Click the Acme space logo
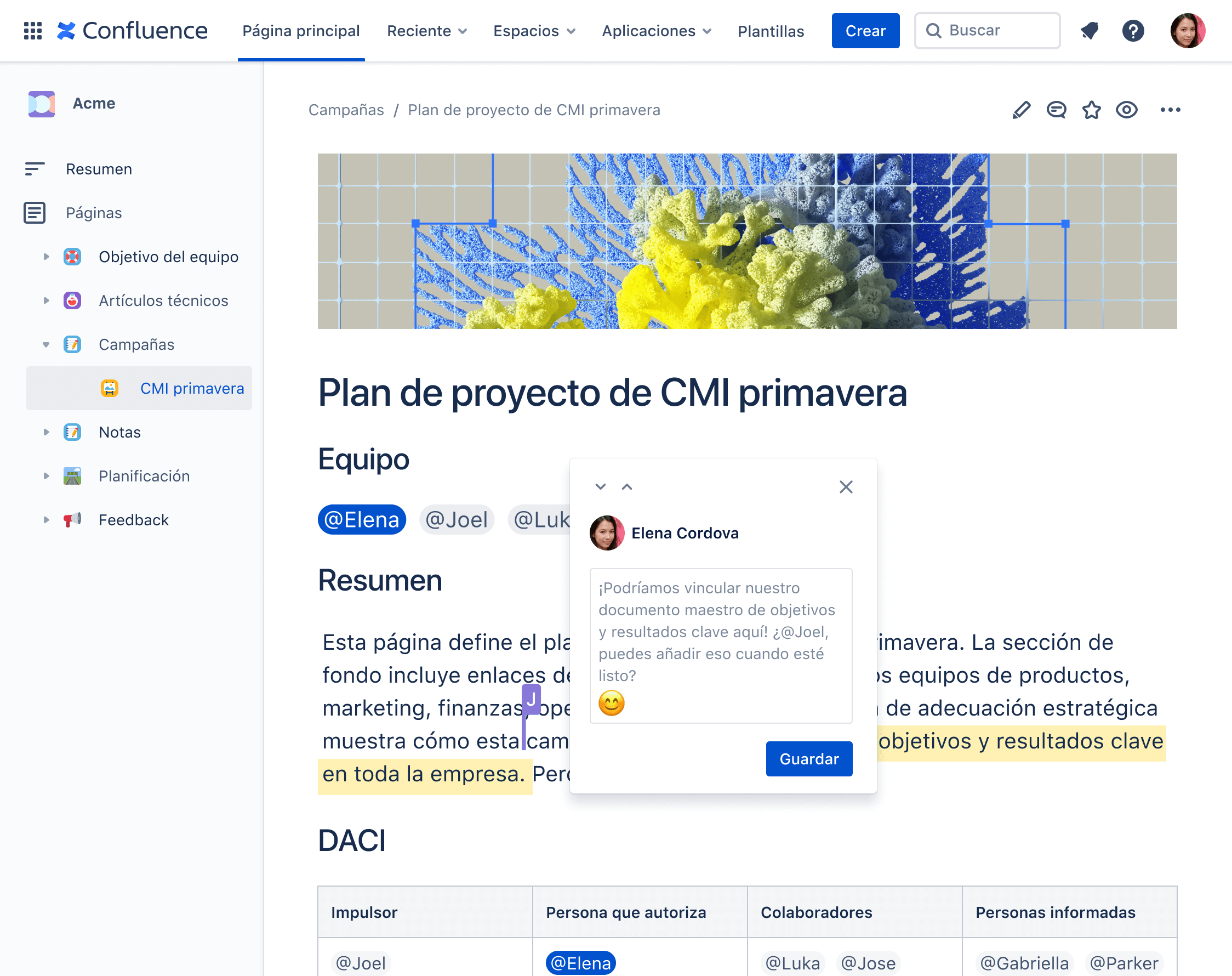1232x976 pixels. 42,104
